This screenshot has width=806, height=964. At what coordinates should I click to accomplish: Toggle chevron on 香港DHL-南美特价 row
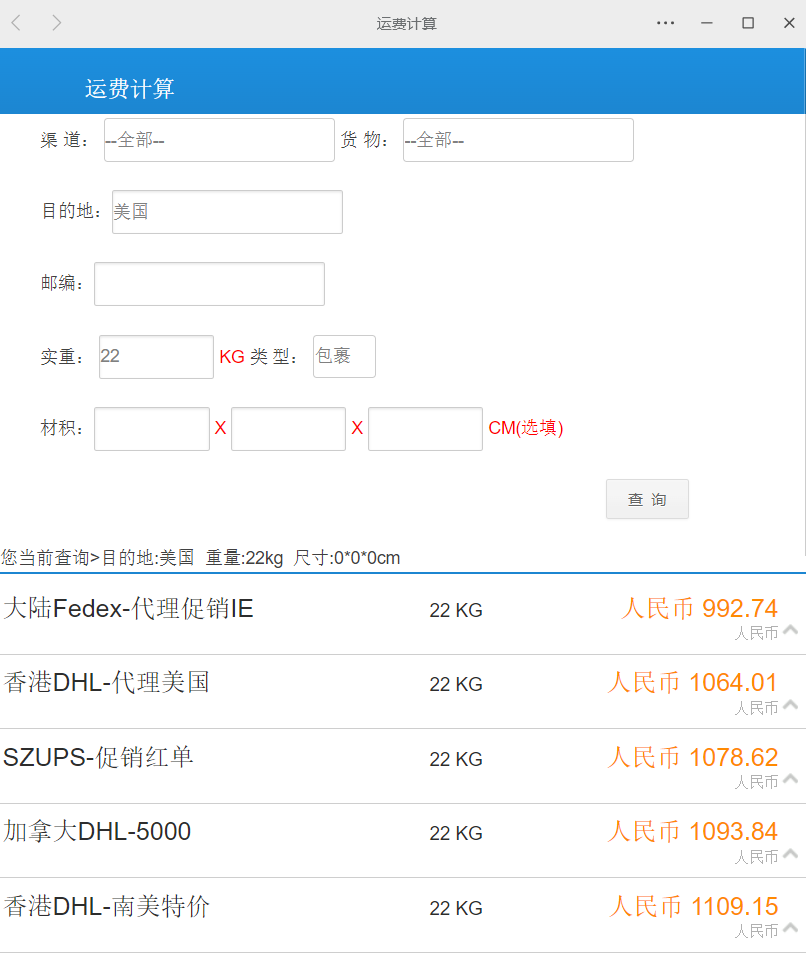tap(790, 928)
